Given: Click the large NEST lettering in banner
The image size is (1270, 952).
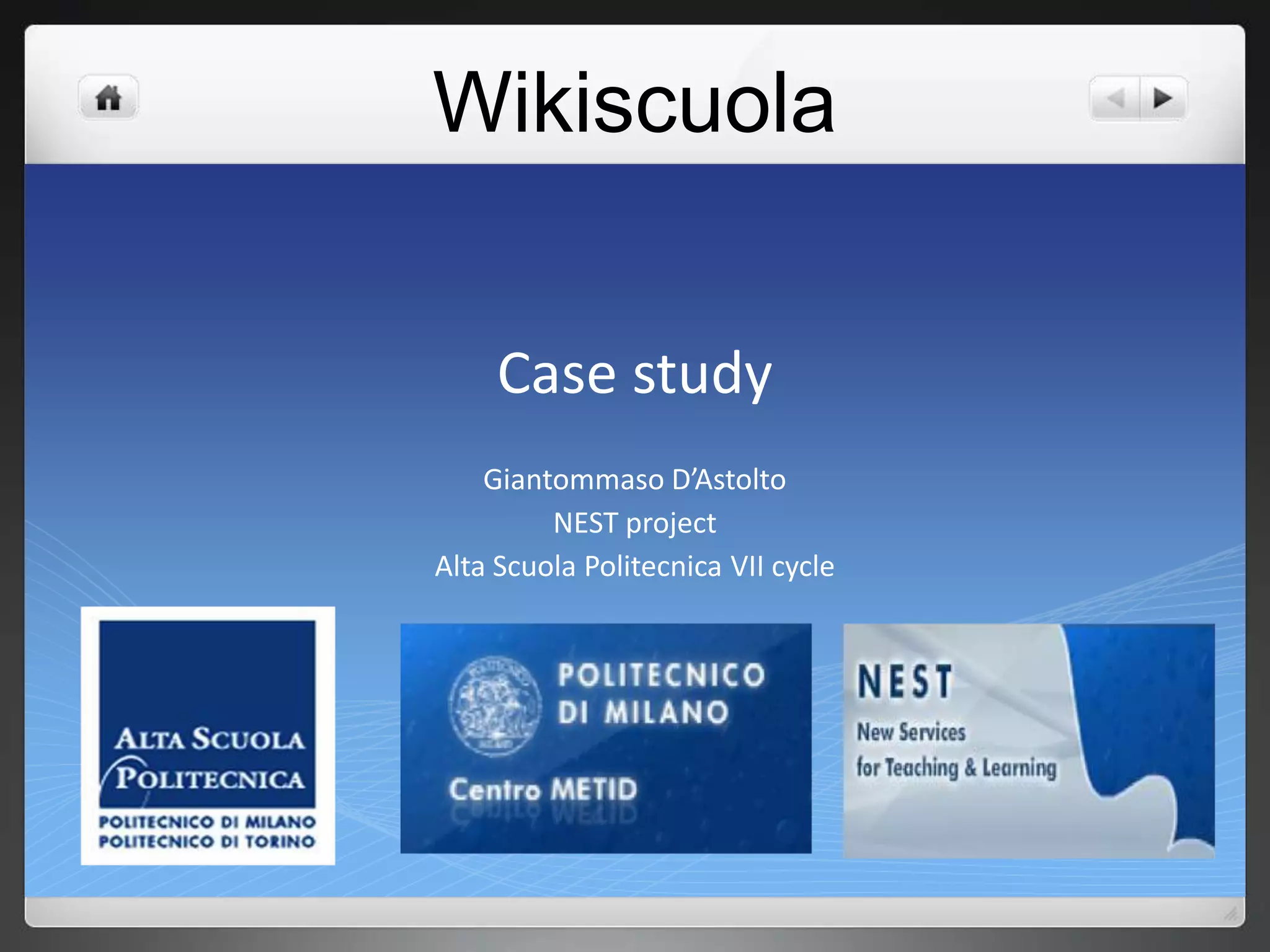Looking at the screenshot, I should [905, 682].
